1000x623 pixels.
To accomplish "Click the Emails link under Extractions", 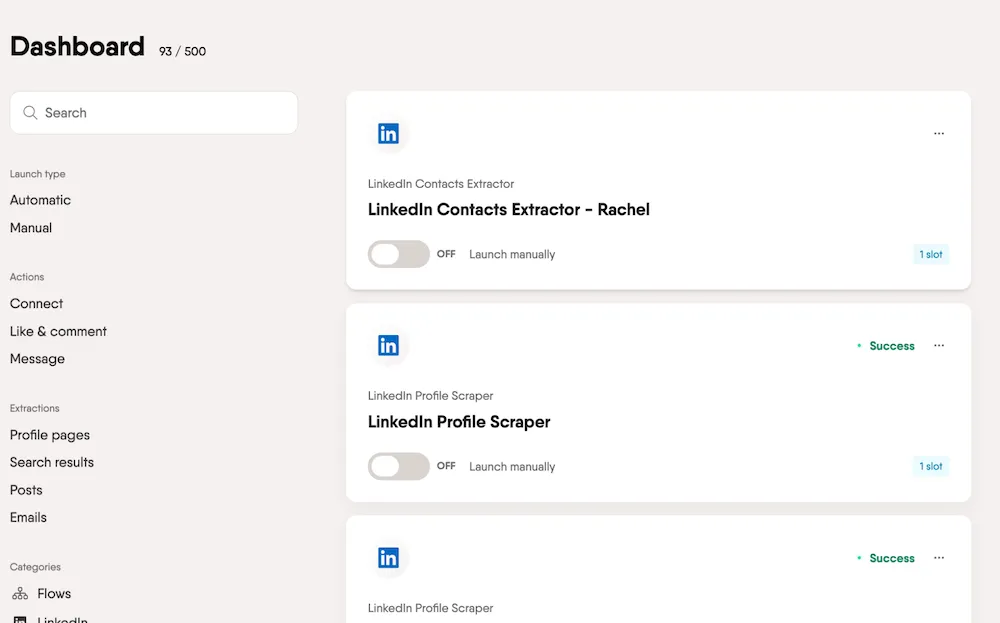I will tap(28, 517).
